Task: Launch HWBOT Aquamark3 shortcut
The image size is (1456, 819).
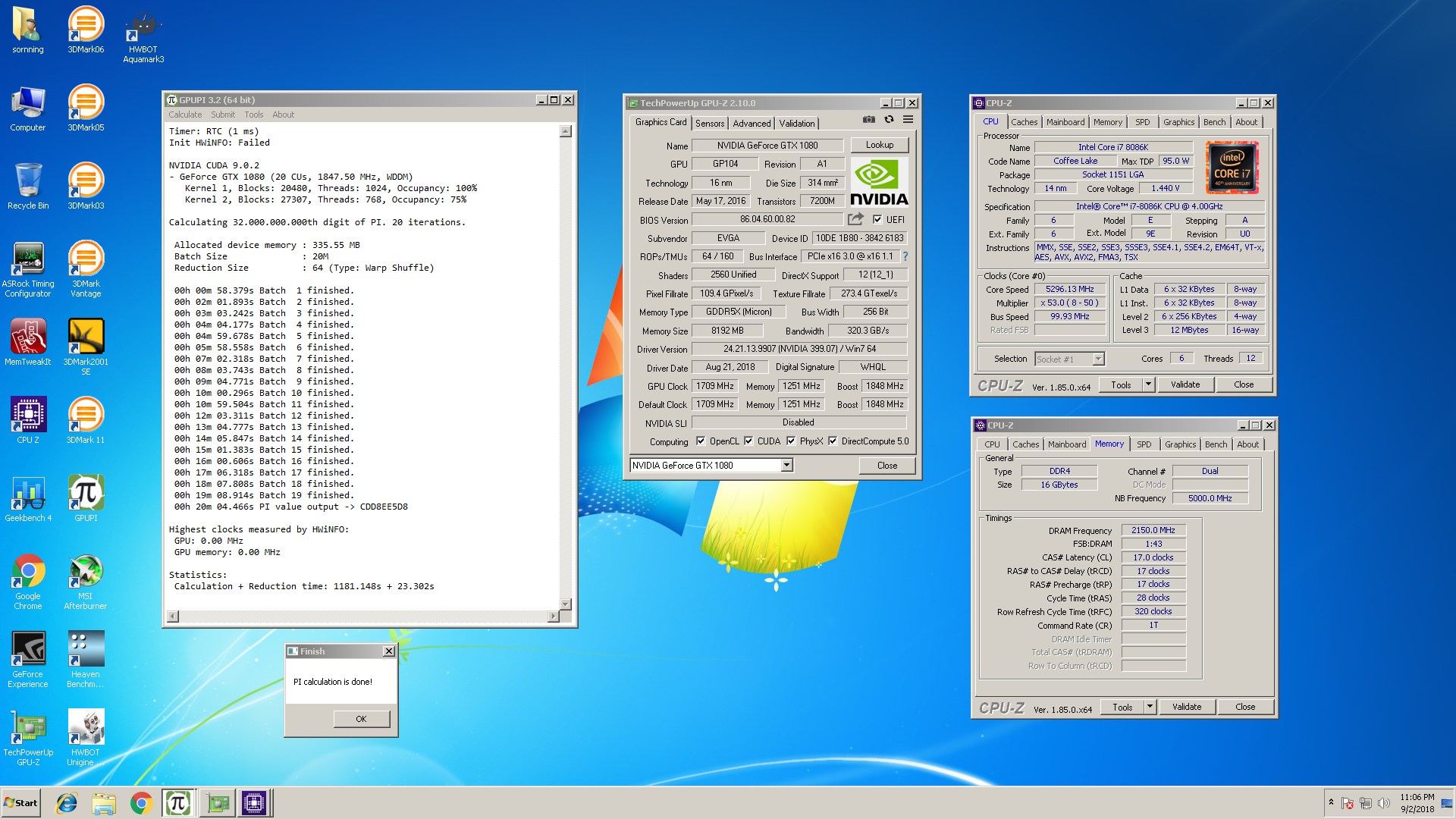Action: tap(143, 35)
